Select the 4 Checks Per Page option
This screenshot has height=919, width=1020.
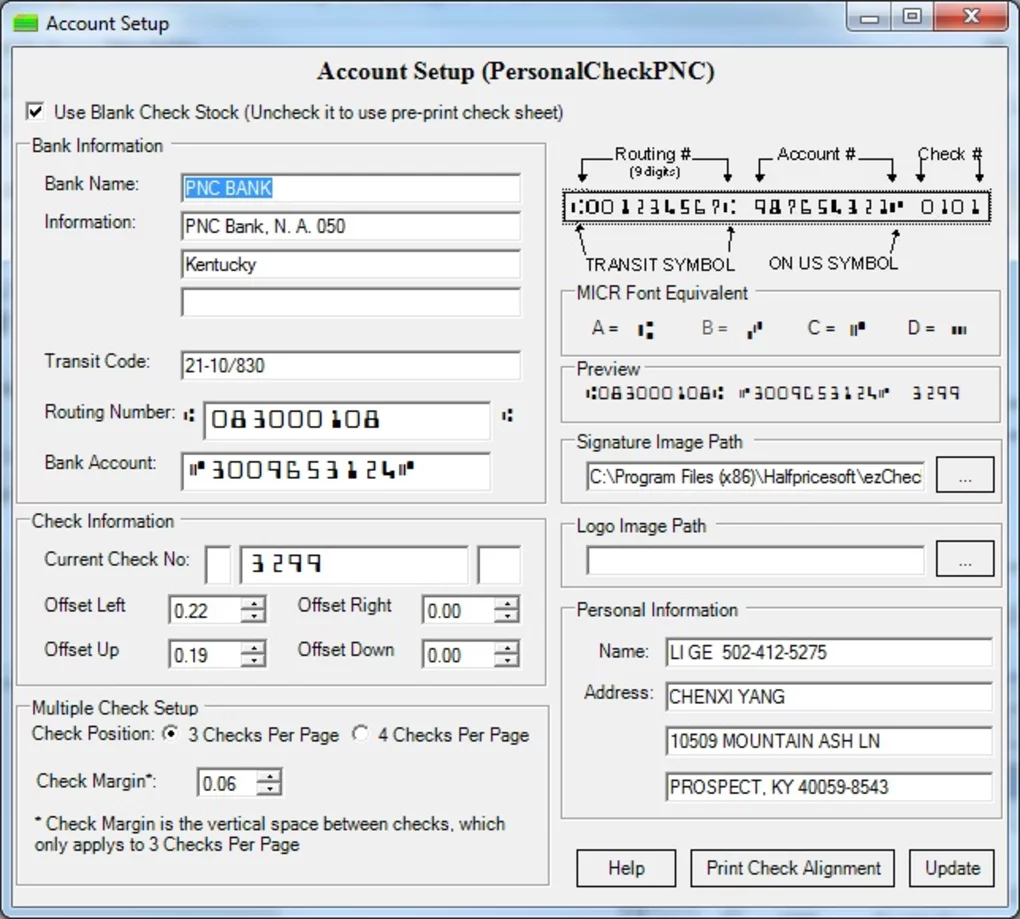pos(359,734)
